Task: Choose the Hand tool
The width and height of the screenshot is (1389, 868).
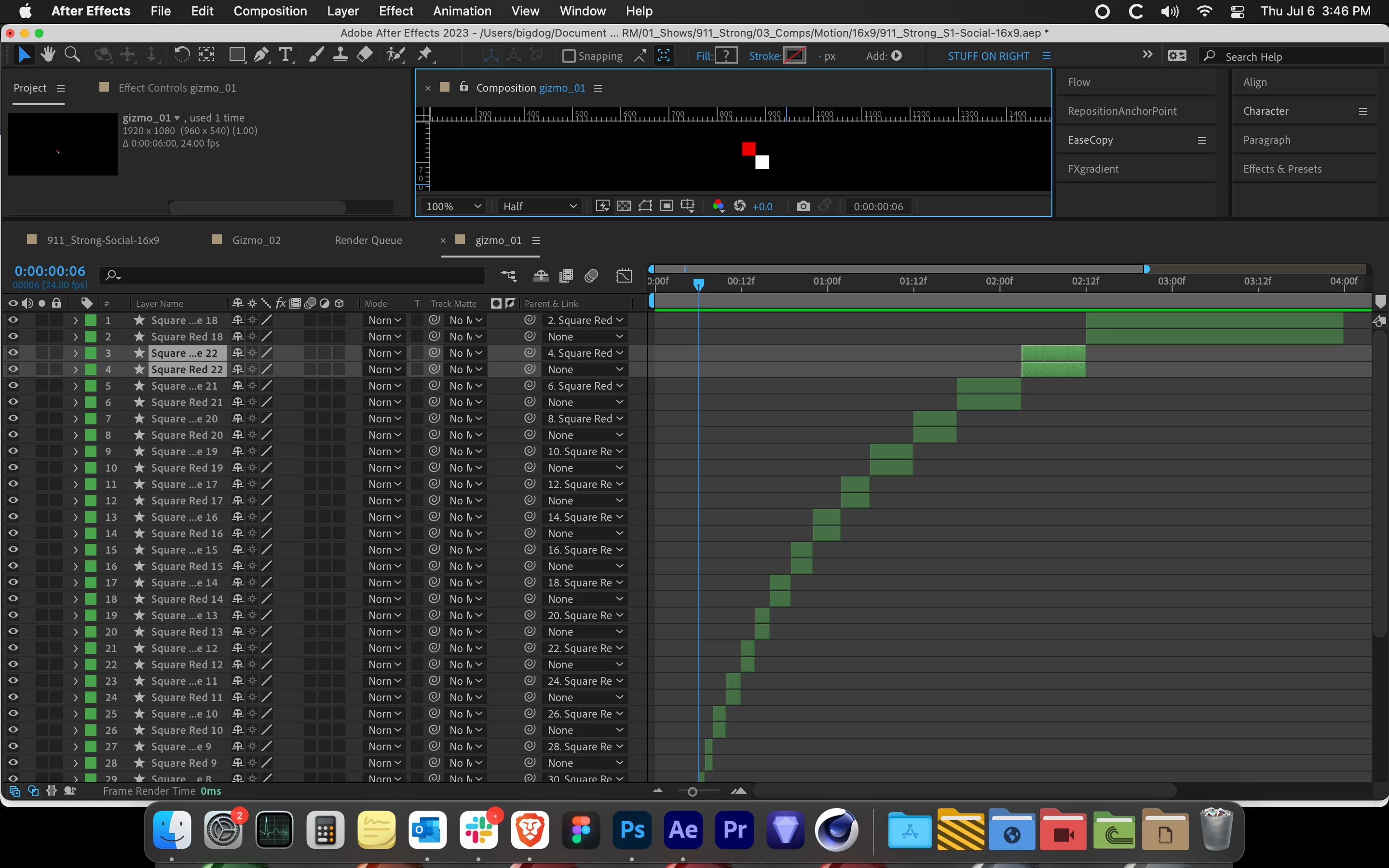Action: pyautogui.click(x=48, y=55)
